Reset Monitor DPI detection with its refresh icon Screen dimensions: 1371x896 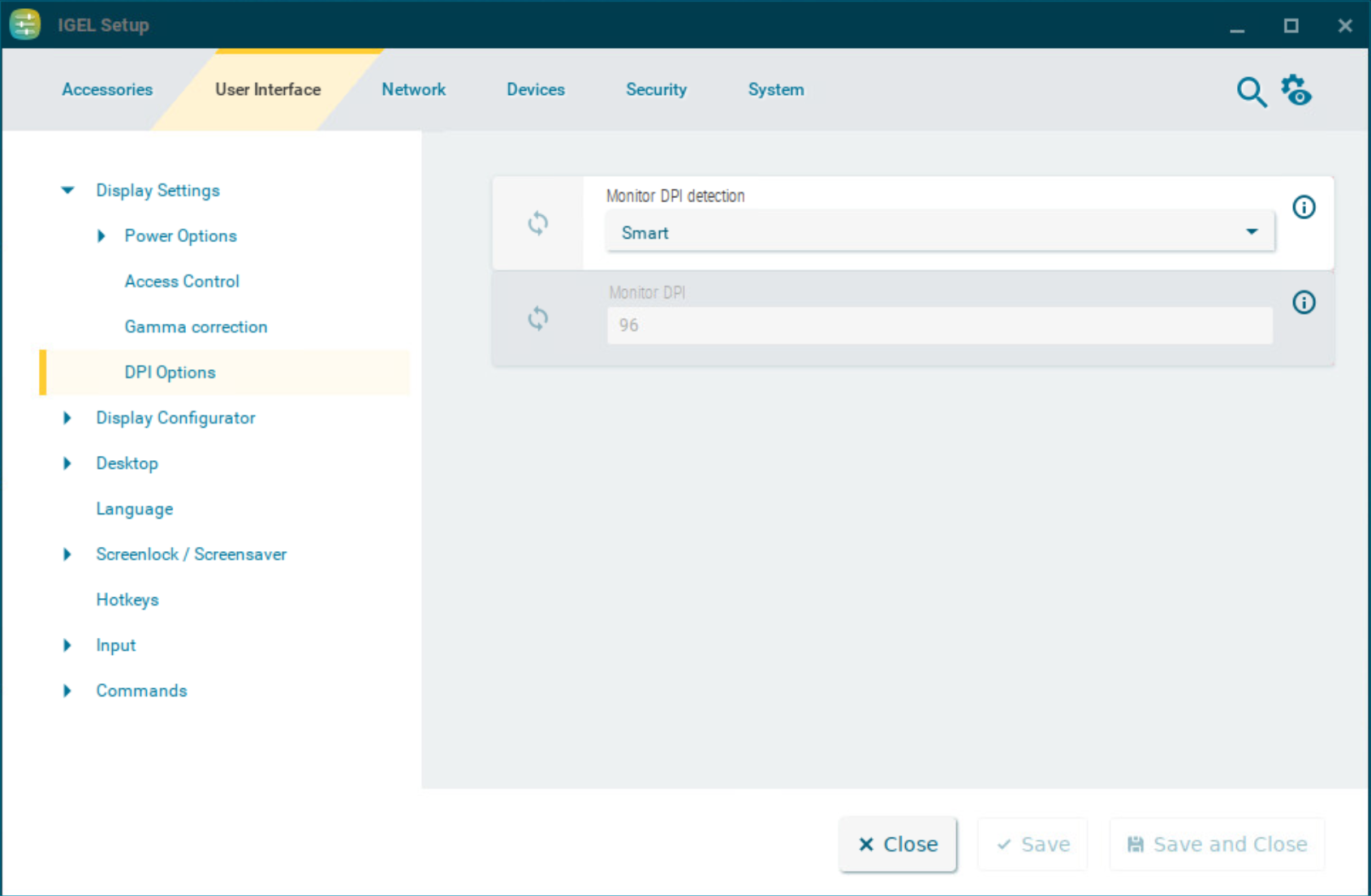[537, 223]
